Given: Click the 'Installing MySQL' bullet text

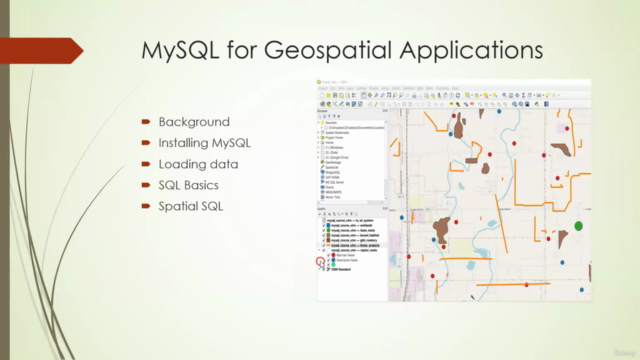Looking at the screenshot, I should [204, 143].
